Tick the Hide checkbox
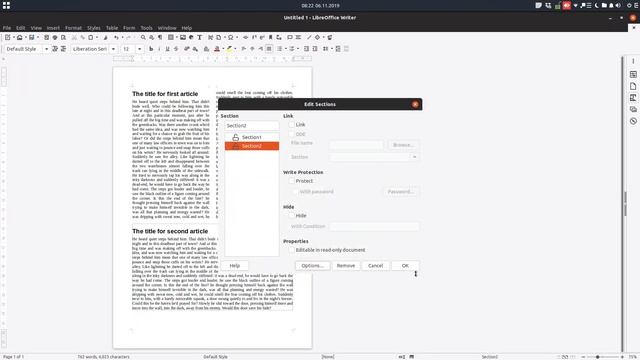 (291, 216)
